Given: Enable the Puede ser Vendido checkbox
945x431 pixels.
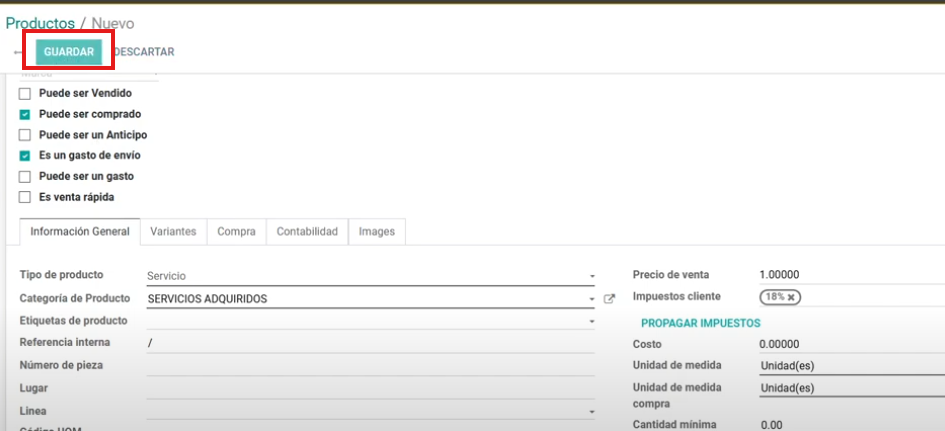Looking at the screenshot, I should (x=25, y=93).
